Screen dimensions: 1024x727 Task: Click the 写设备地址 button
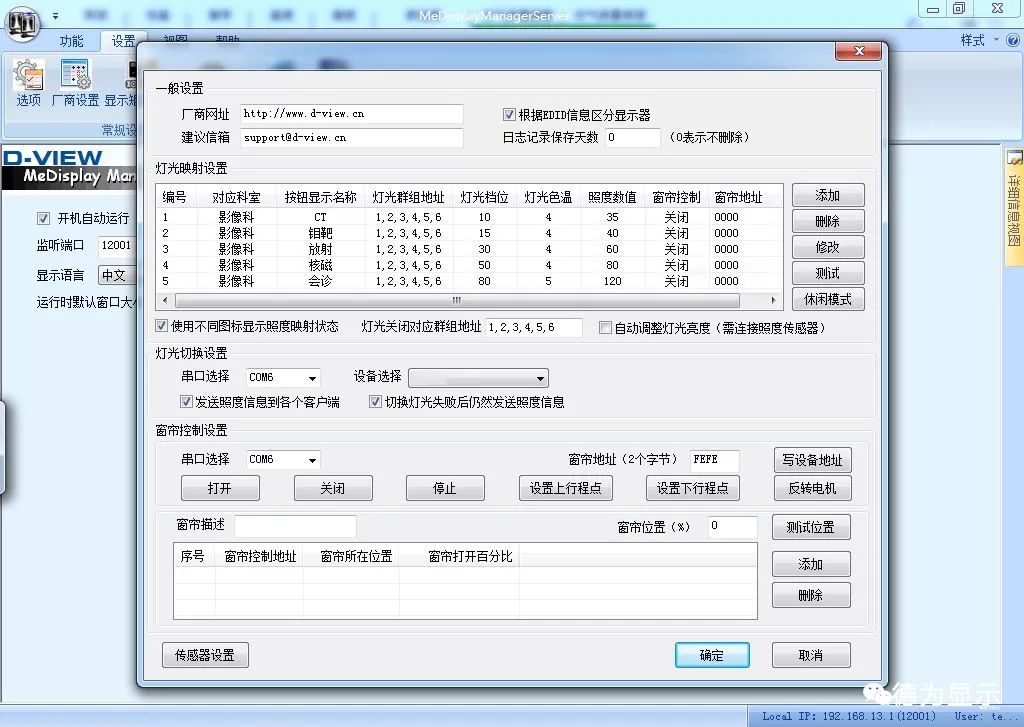pyautogui.click(x=812, y=460)
